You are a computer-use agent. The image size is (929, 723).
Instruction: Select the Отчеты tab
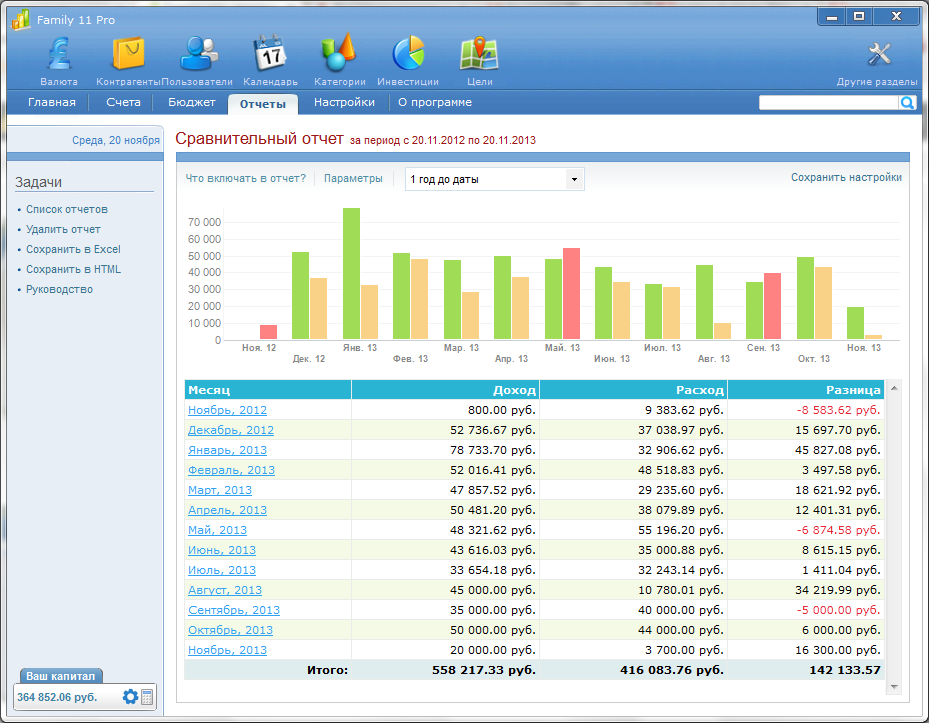pos(262,104)
